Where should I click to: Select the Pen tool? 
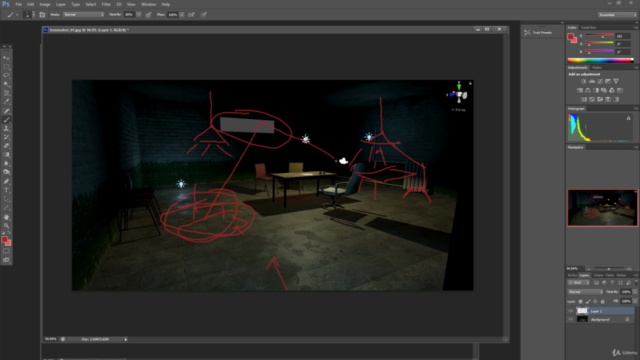(6, 181)
